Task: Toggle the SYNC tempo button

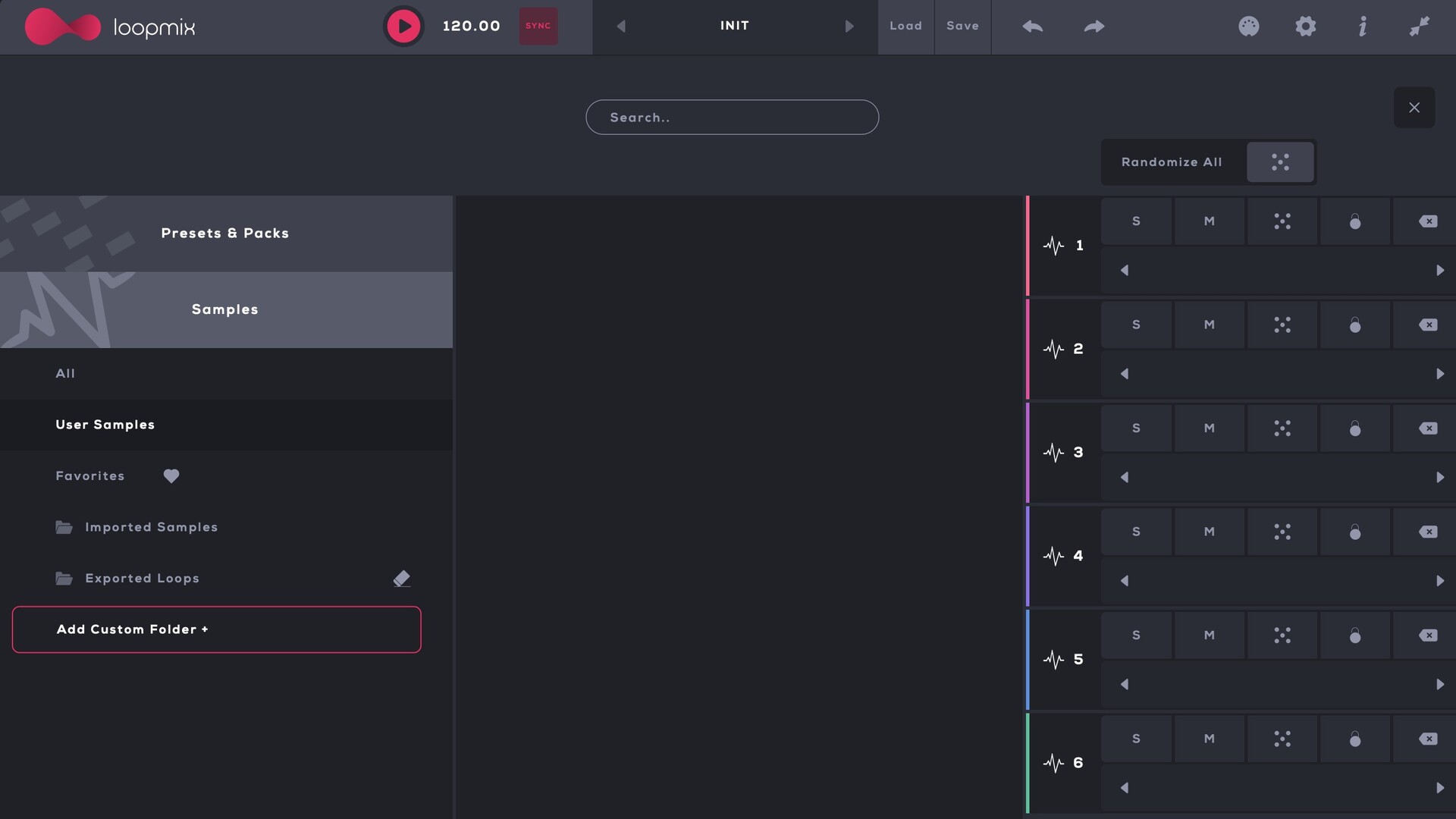Action: coord(538,26)
